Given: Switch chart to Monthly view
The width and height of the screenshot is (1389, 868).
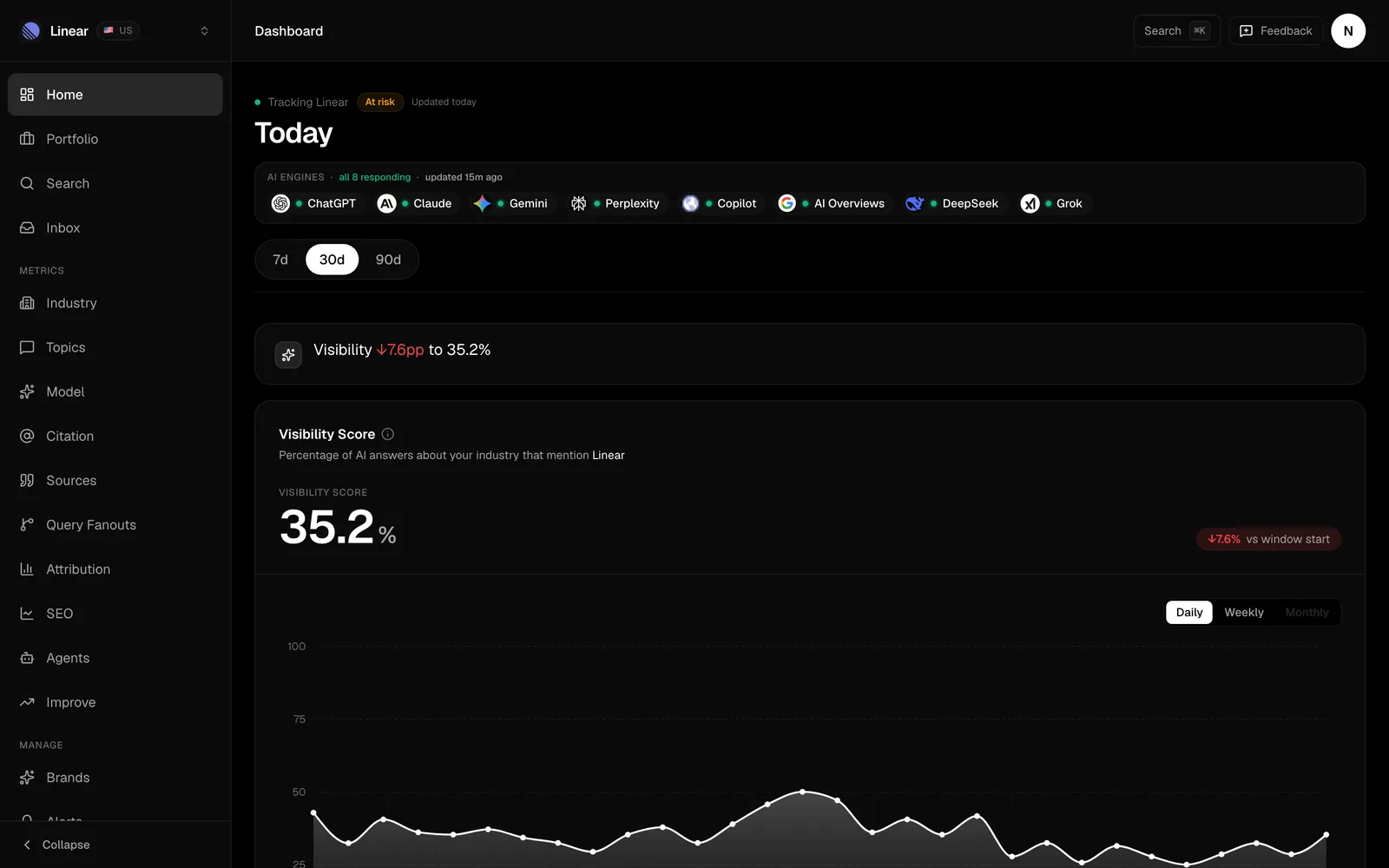Looking at the screenshot, I should point(1307,613).
